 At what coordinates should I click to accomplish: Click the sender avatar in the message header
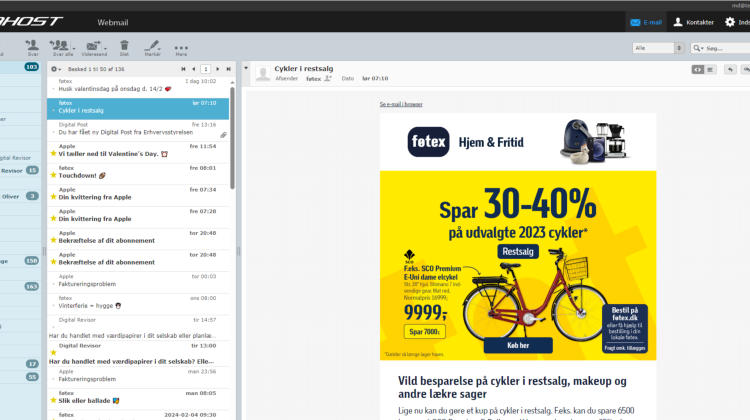pos(263,73)
